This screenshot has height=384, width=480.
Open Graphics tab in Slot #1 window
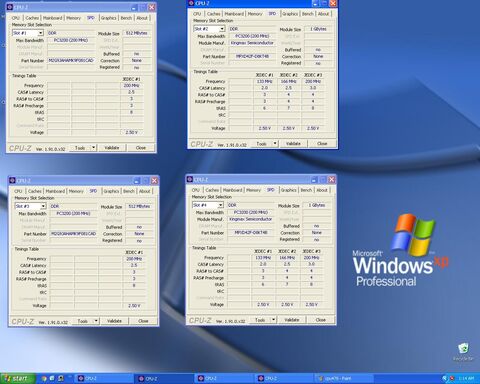pos(108,18)
